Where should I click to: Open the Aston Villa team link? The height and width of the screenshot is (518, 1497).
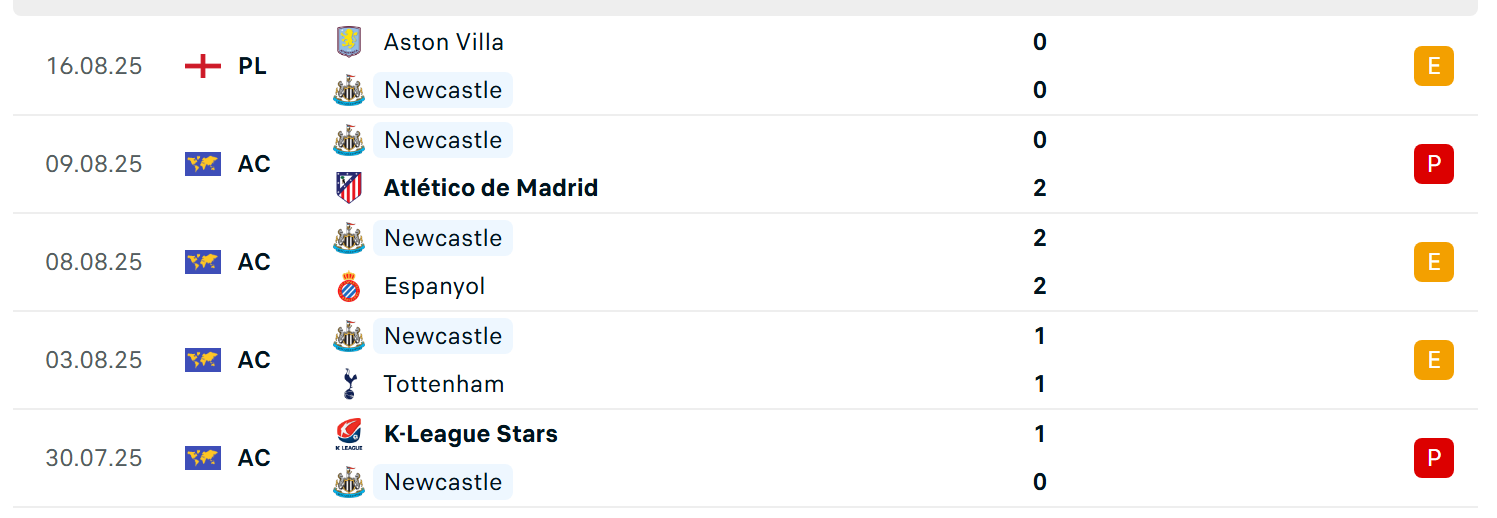point(444,42)
